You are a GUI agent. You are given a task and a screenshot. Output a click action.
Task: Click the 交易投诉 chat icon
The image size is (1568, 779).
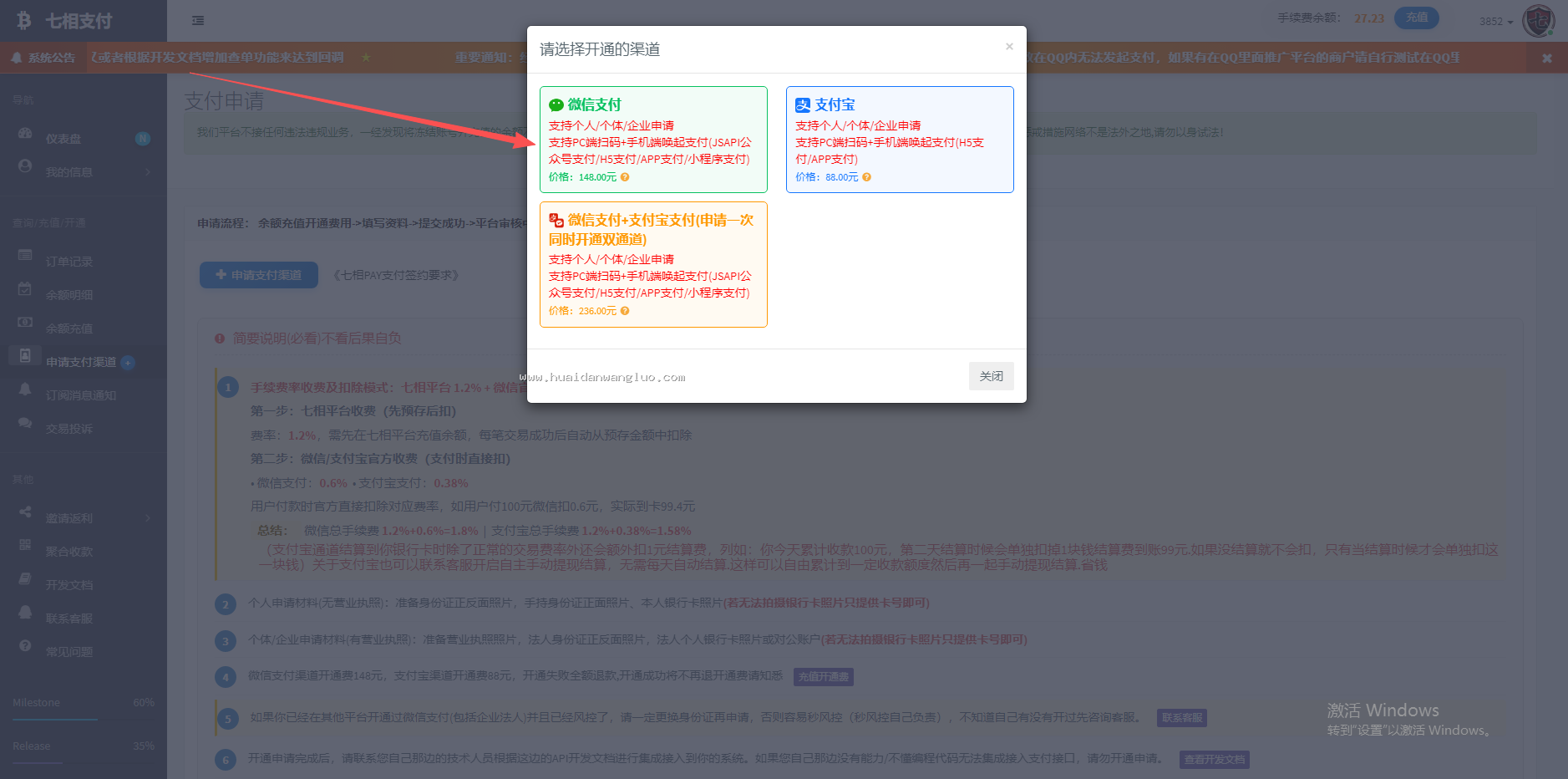tap(25, 423)
